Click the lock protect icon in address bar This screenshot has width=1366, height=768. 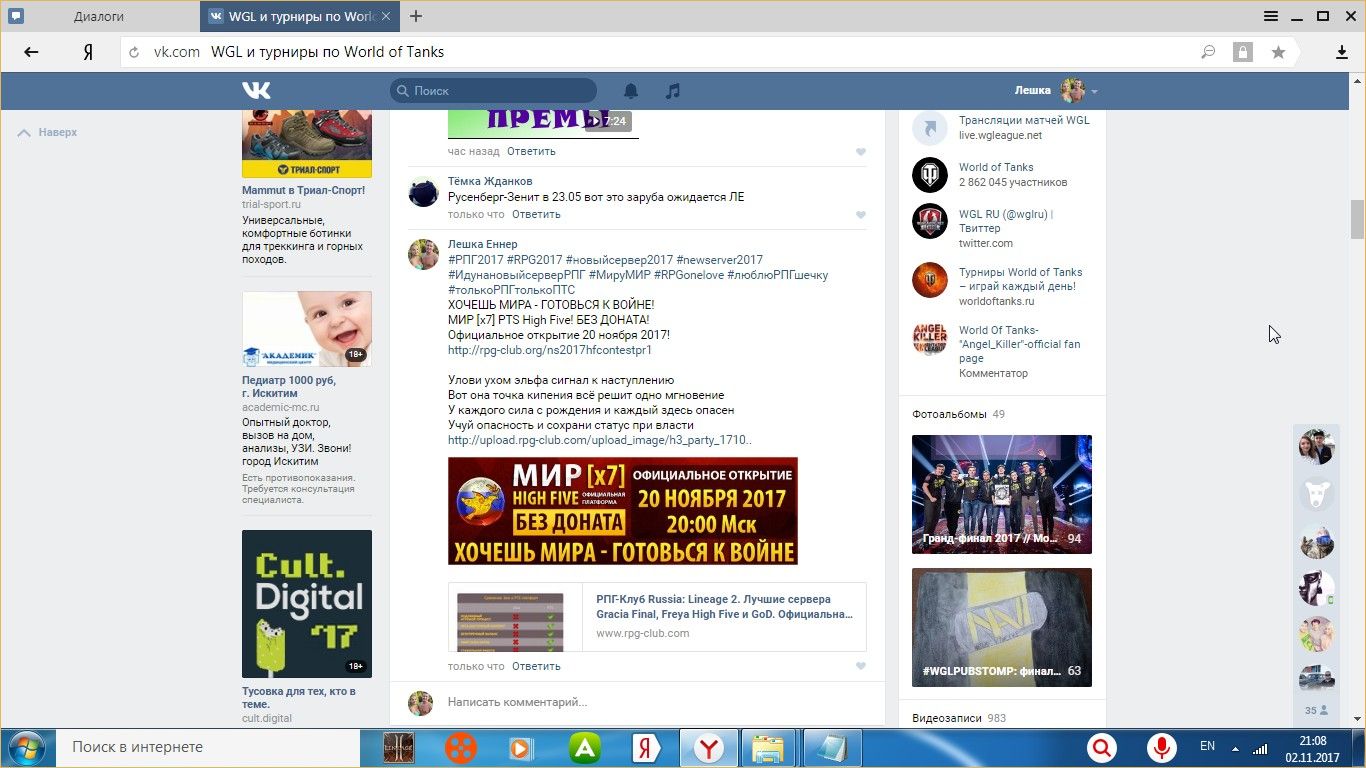(1242, 52)
